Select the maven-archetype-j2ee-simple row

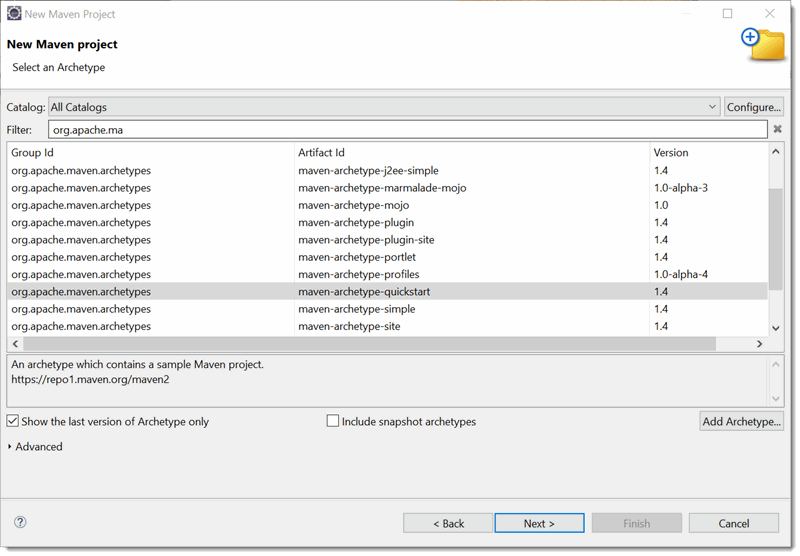pyautogui.click(x=387, y=170)
